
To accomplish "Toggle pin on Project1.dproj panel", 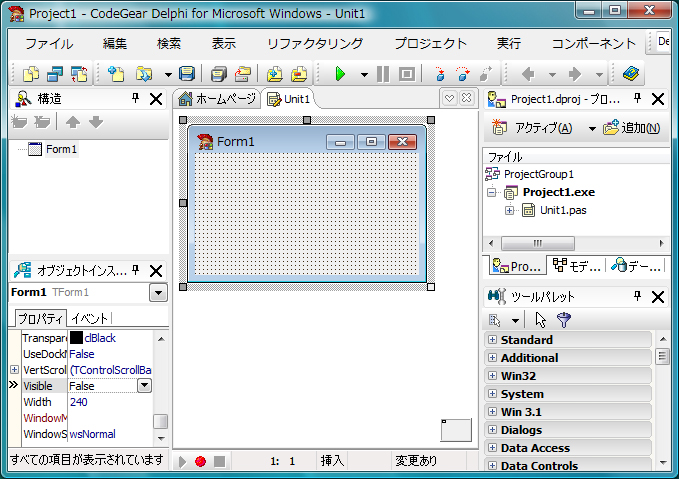I will [637, 98].
